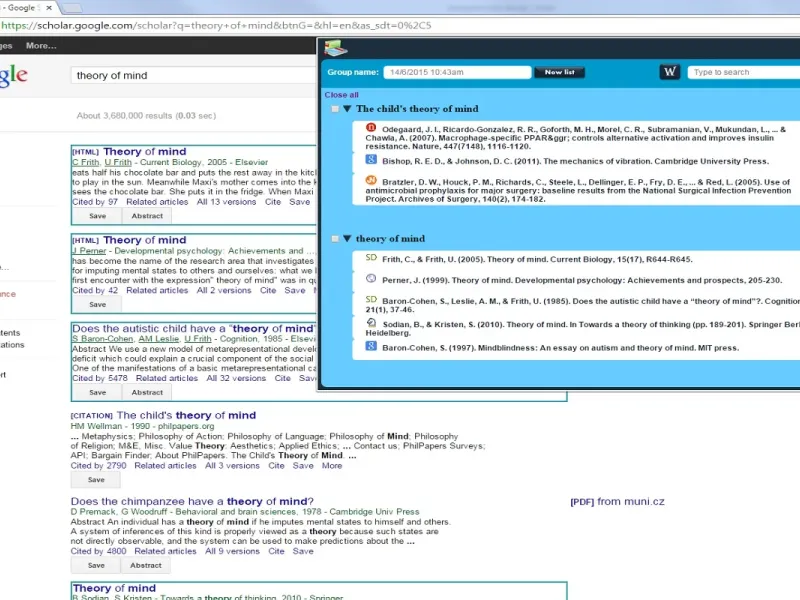The image size is (800, 600).
Task: Click Cited by 5478 link
Action: pyautogui.click(x=99, y=378)
